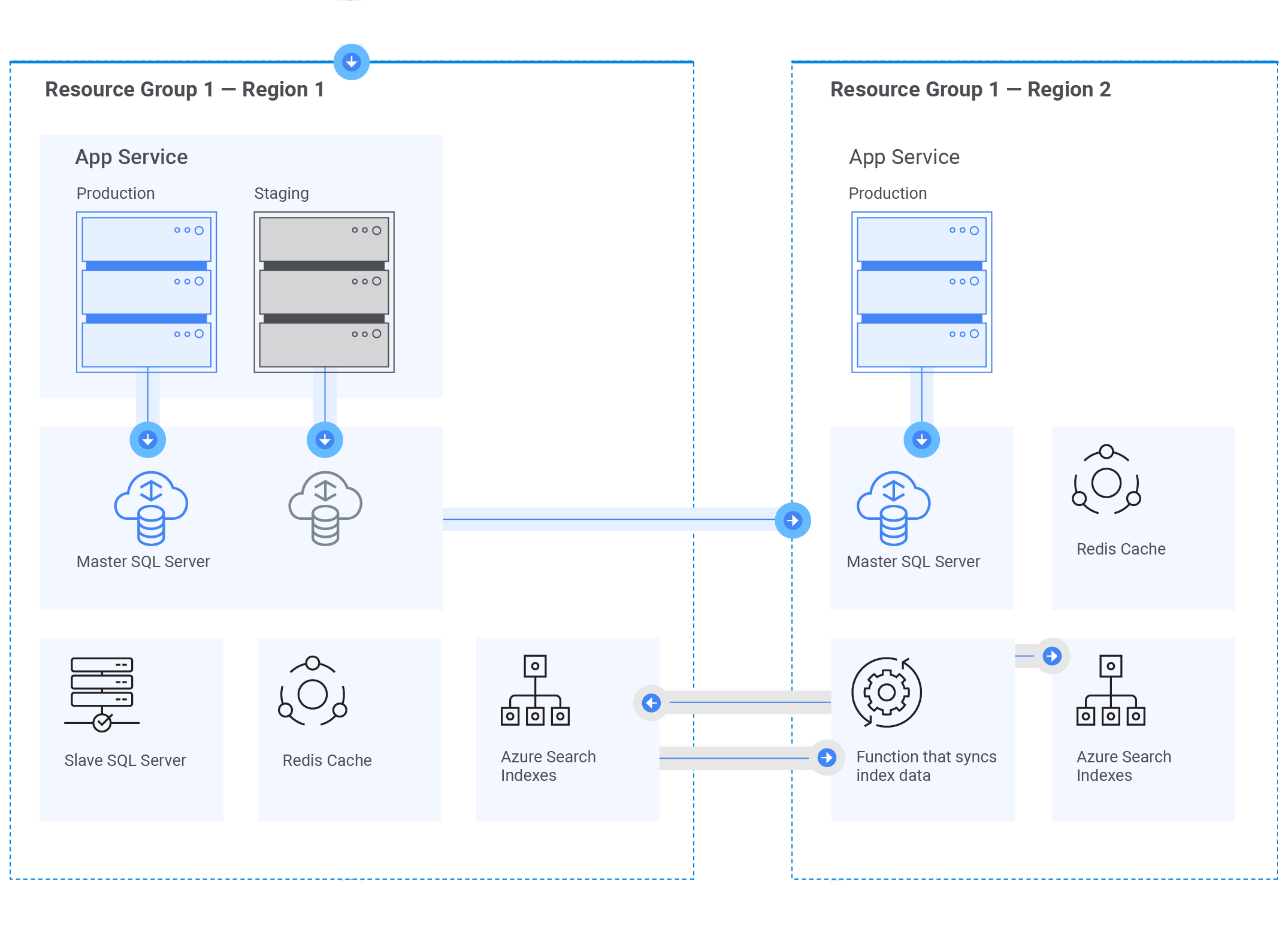
Task: Click down arrow below Staging server
Action: (325, 440)
